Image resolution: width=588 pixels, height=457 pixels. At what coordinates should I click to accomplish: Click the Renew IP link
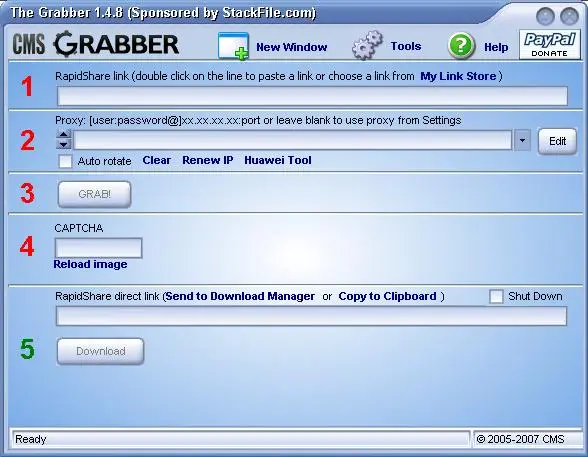(x=208, y=160)
